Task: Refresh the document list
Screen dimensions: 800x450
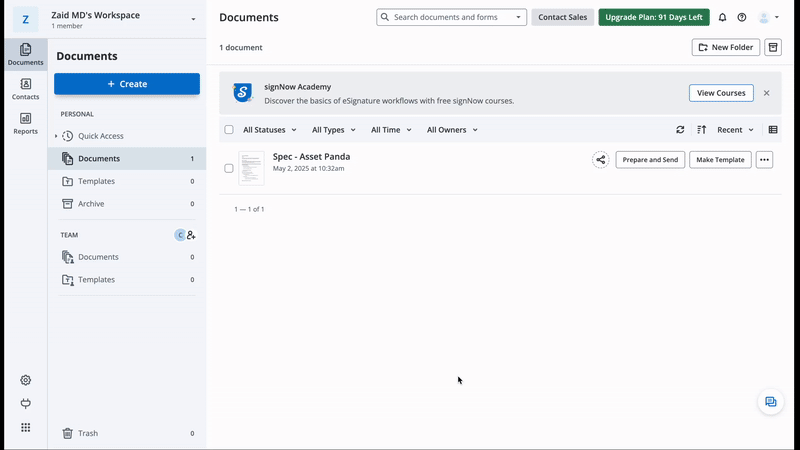Action: [x=680, y=130]
